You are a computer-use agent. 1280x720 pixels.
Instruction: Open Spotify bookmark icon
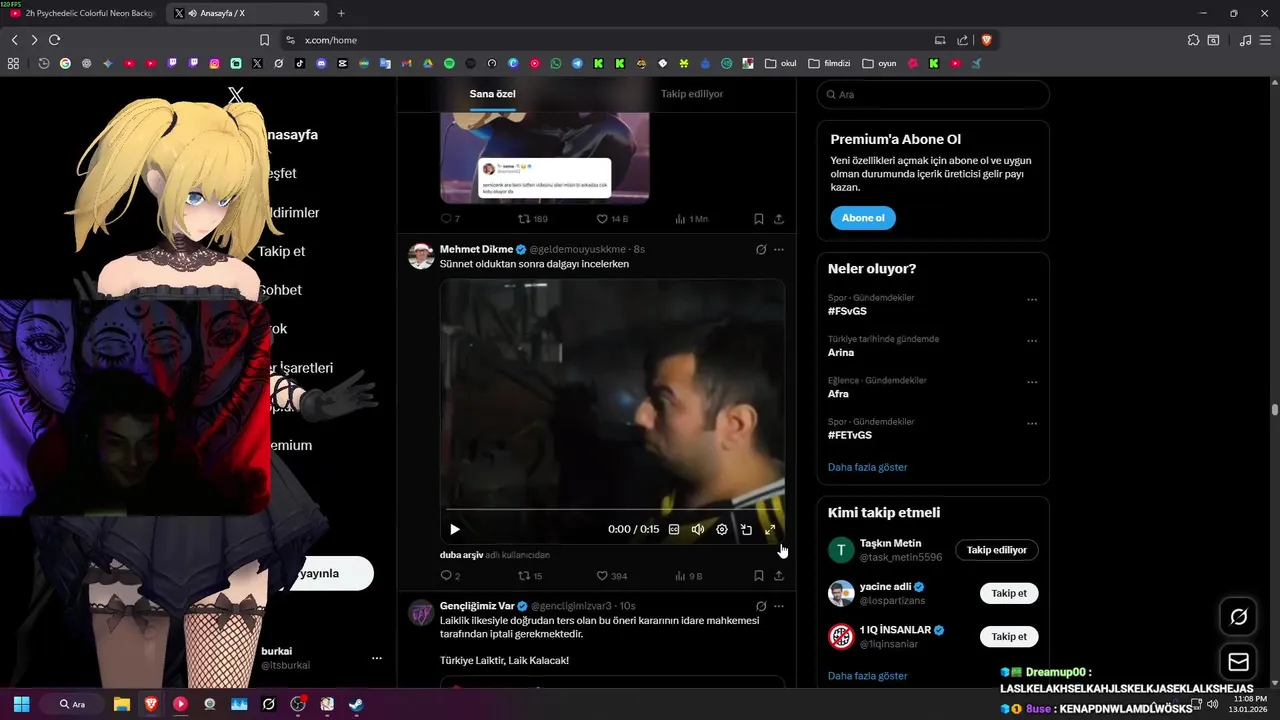tap(449, 63)
